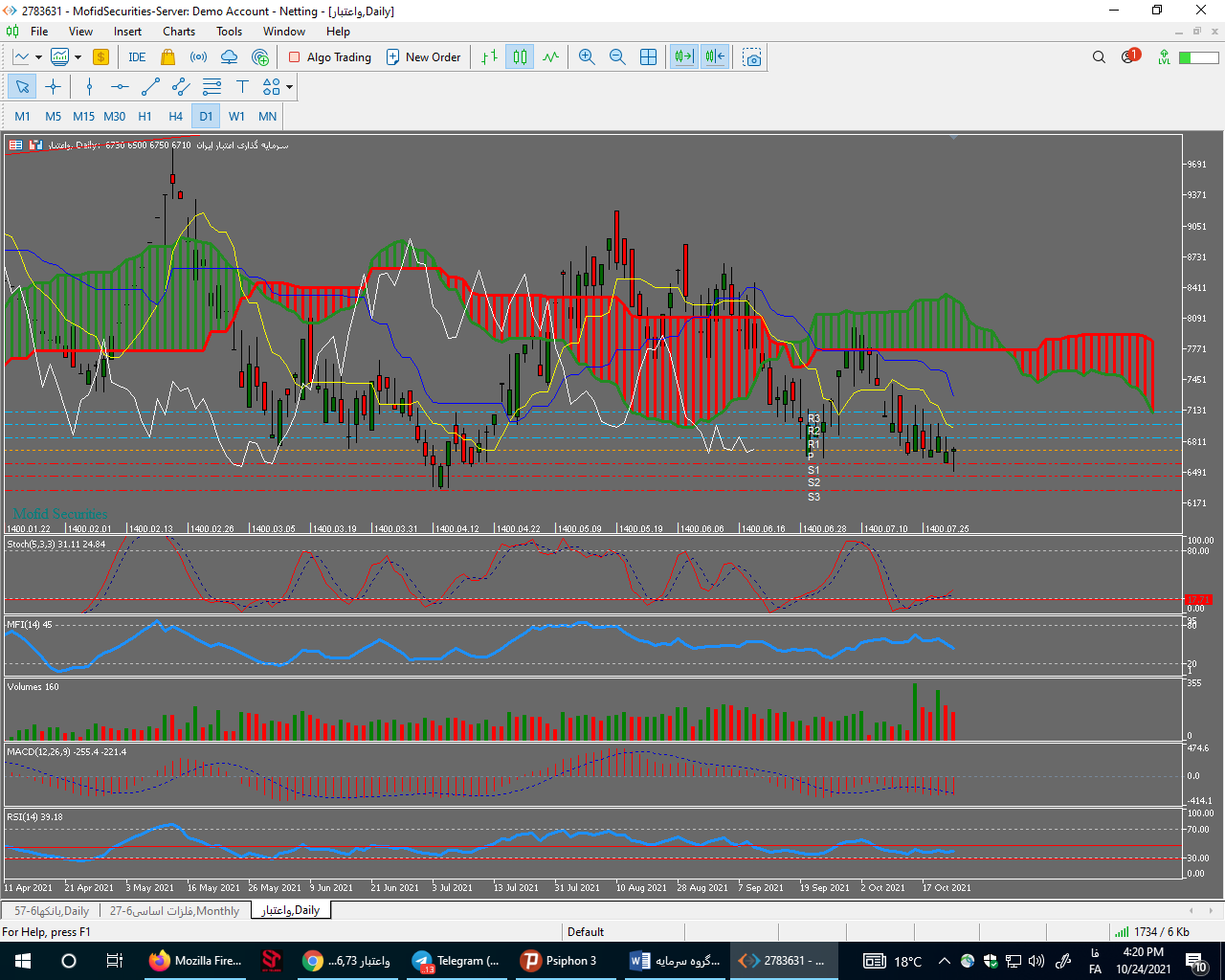
Task: Open the Charts menu
Action: (179, 32)
